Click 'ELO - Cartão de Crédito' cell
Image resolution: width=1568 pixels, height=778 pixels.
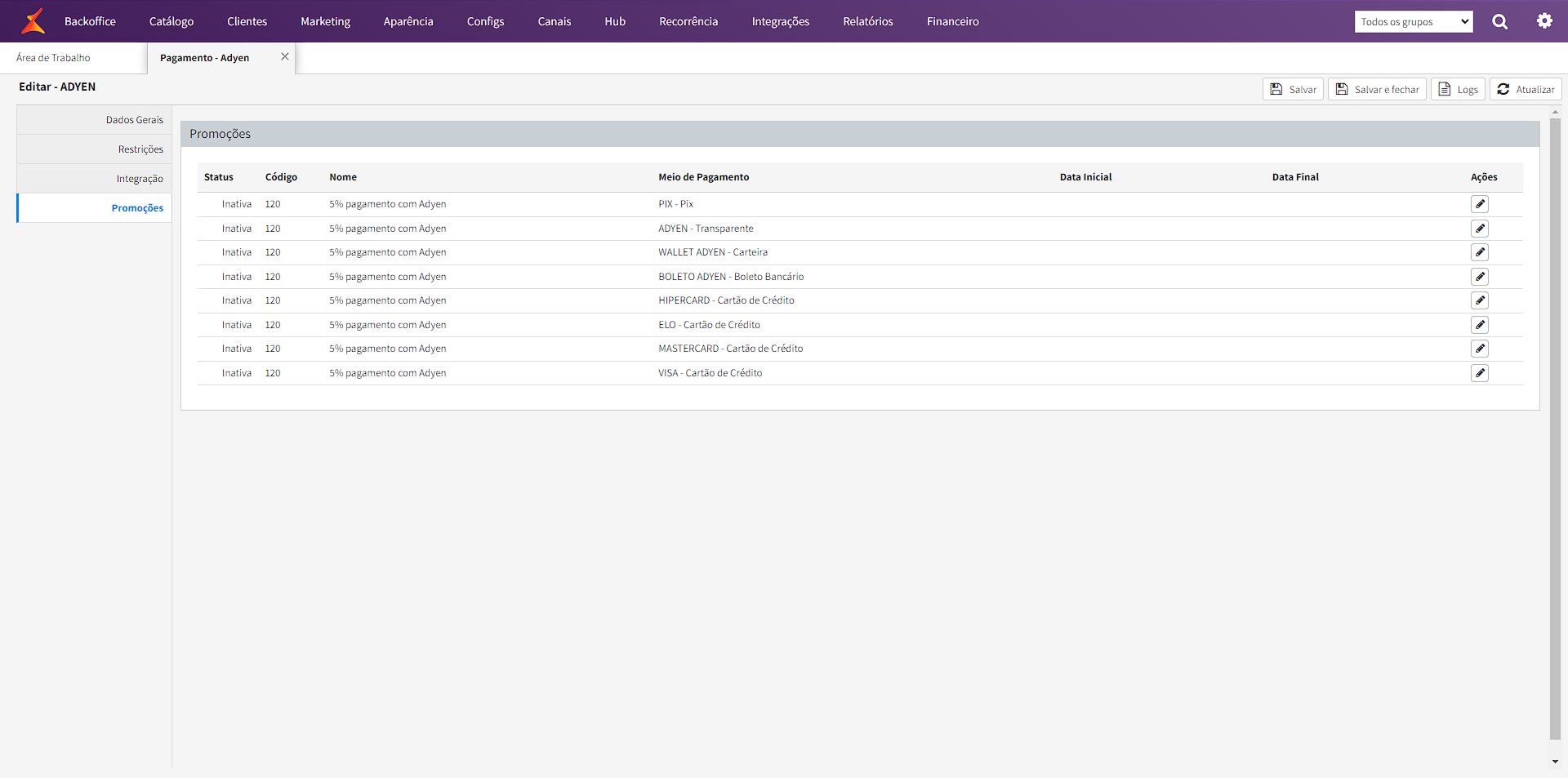click(x=710, y=325)
